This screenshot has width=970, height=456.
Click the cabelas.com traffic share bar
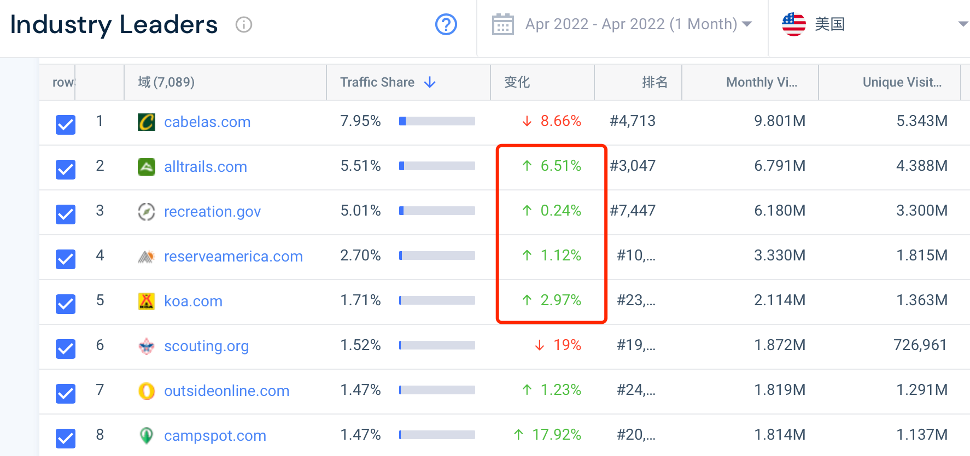437,121
